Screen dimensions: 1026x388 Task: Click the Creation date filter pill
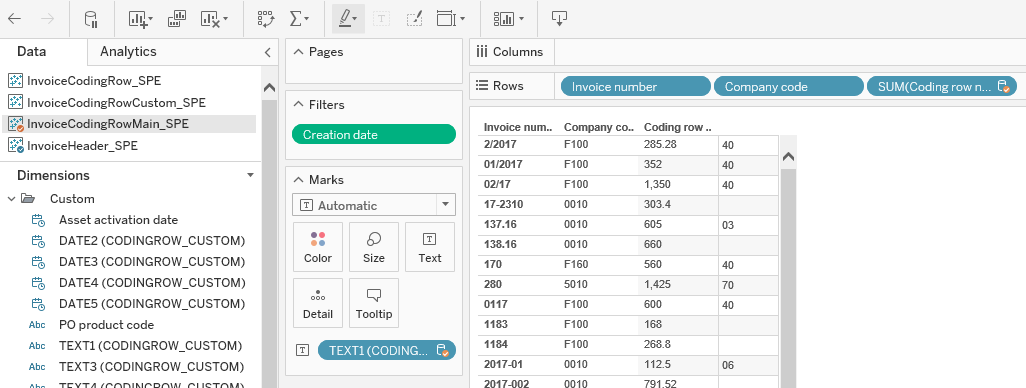[x=374, y=135]
